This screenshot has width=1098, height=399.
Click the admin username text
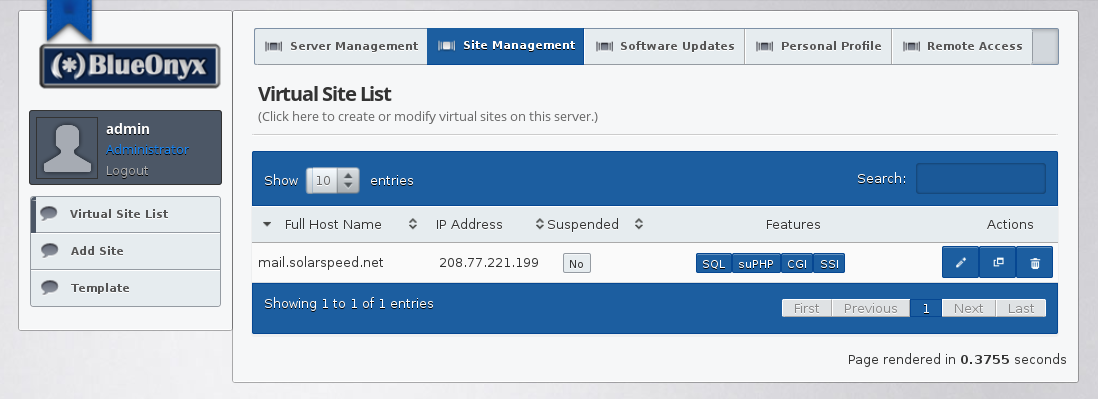pos(128,129)
